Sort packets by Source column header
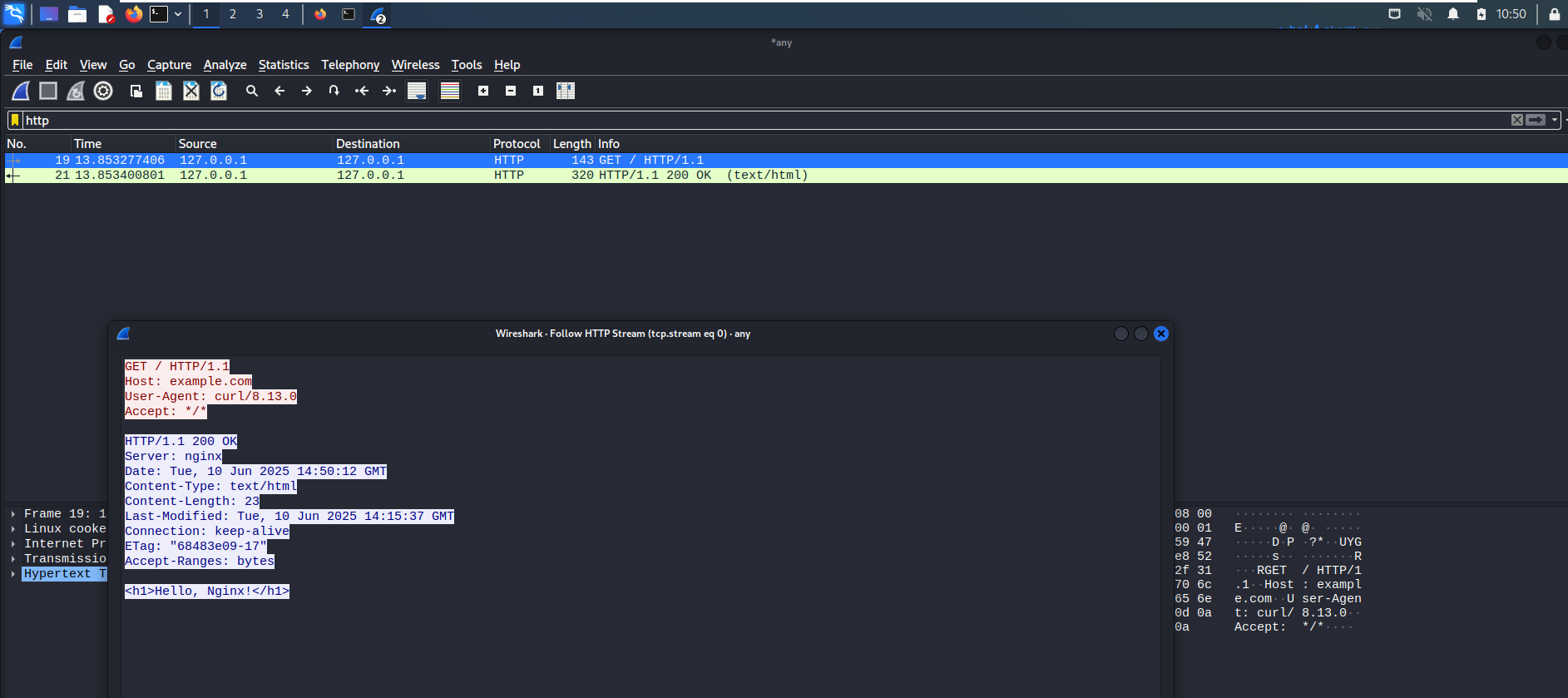 [x=254, y=144]
